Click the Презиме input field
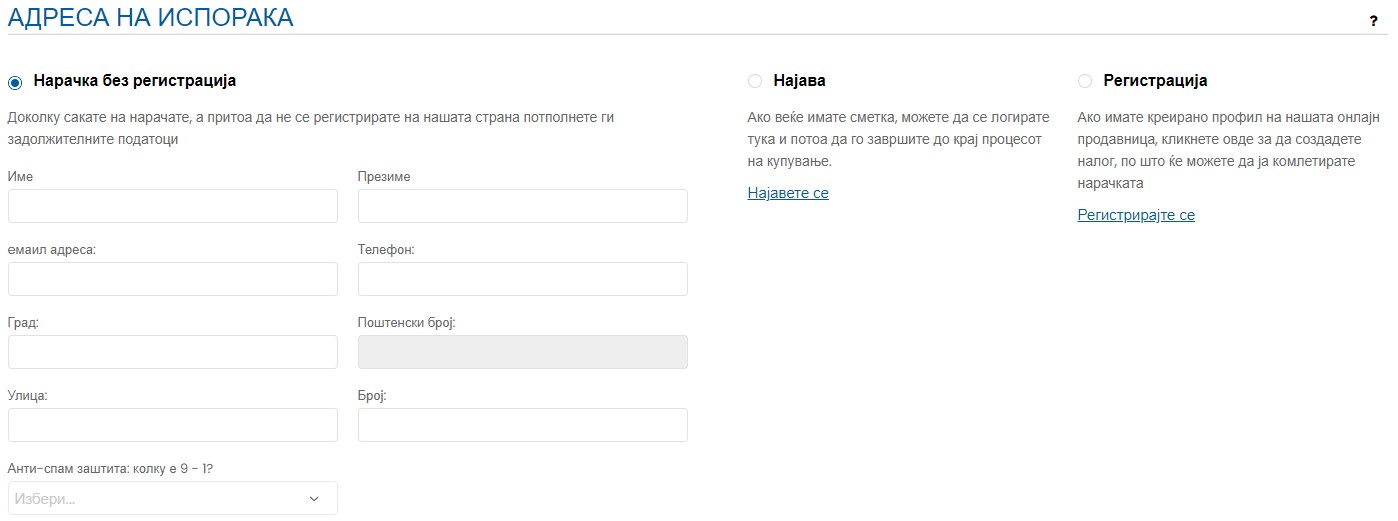Viewport: 1398px width, 521px height. tap(523, 206)
